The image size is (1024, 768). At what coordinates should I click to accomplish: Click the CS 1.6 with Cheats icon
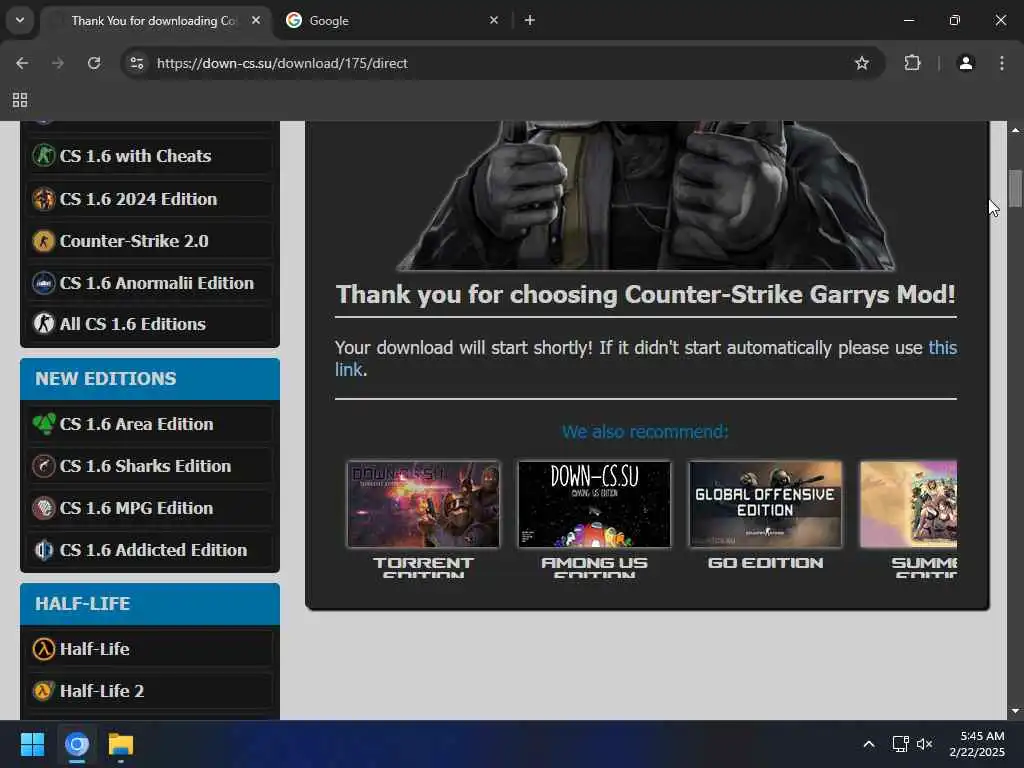44,156
